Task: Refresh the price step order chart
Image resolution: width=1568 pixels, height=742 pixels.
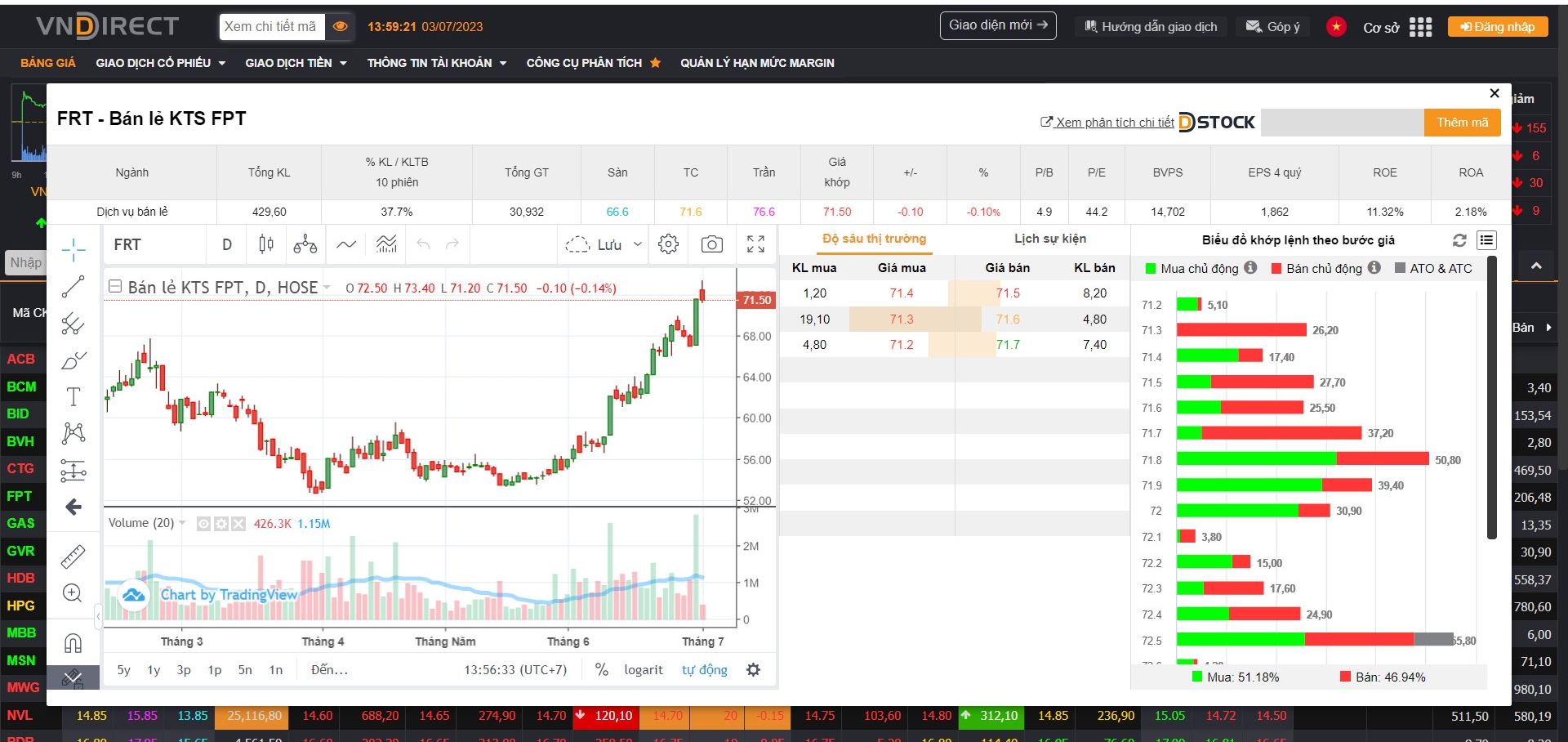Action: coord(1460,240)
